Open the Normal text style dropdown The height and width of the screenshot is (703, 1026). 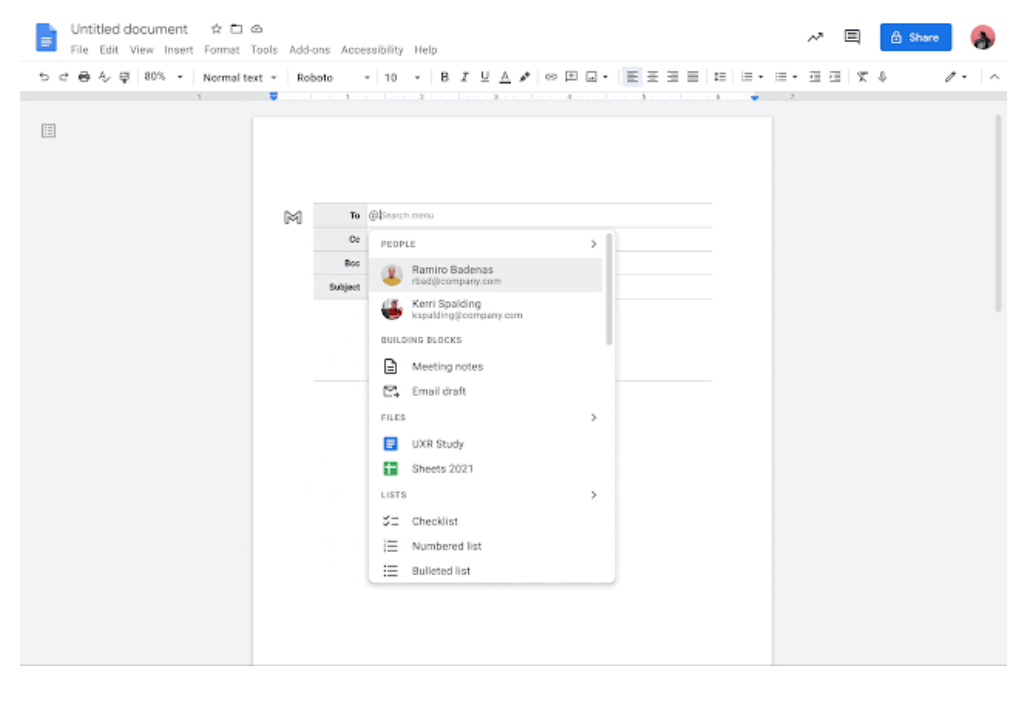coord(240,77)
